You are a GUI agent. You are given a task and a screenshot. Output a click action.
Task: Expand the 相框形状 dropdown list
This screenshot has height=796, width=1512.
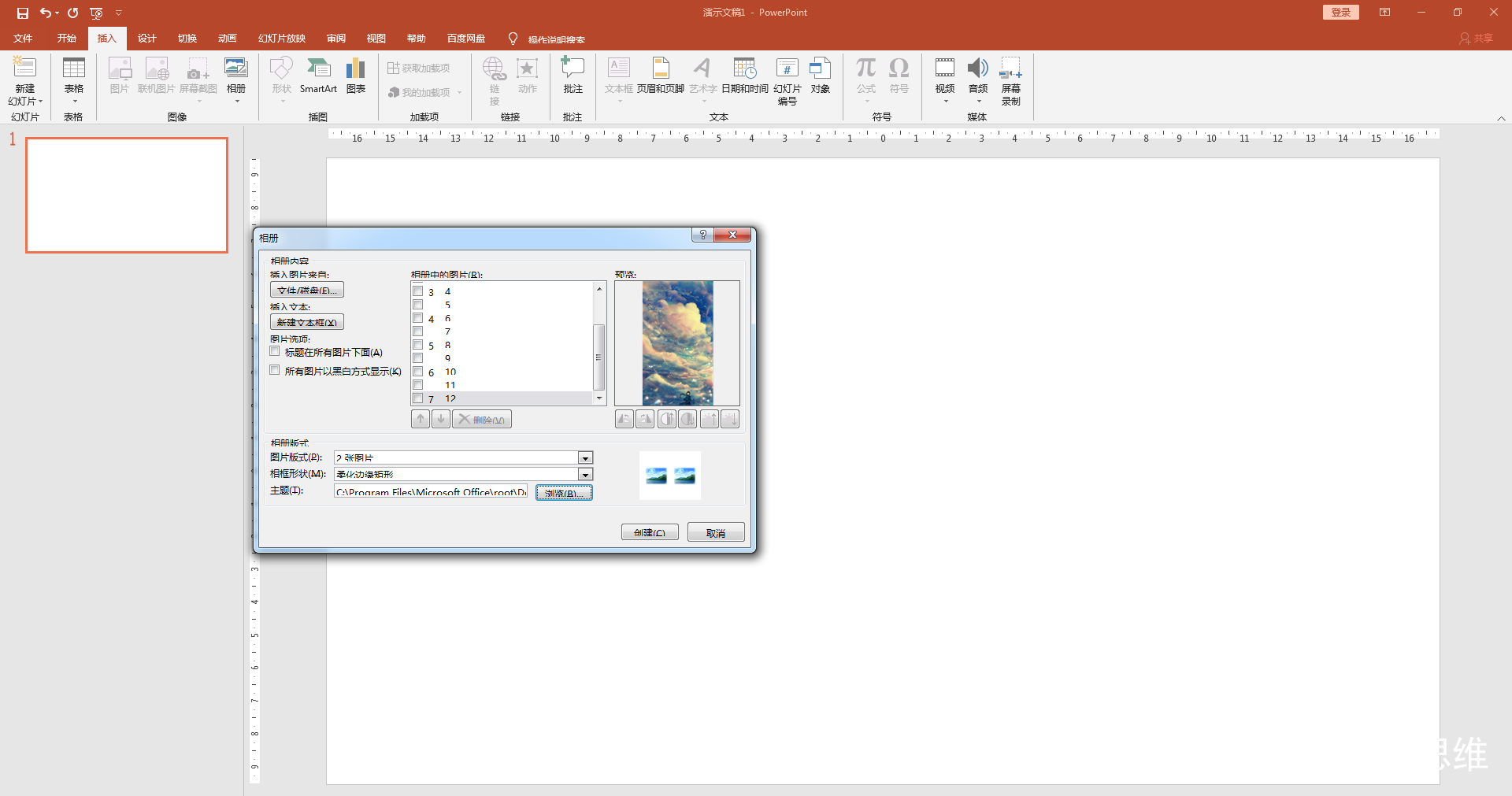[585, 475]
